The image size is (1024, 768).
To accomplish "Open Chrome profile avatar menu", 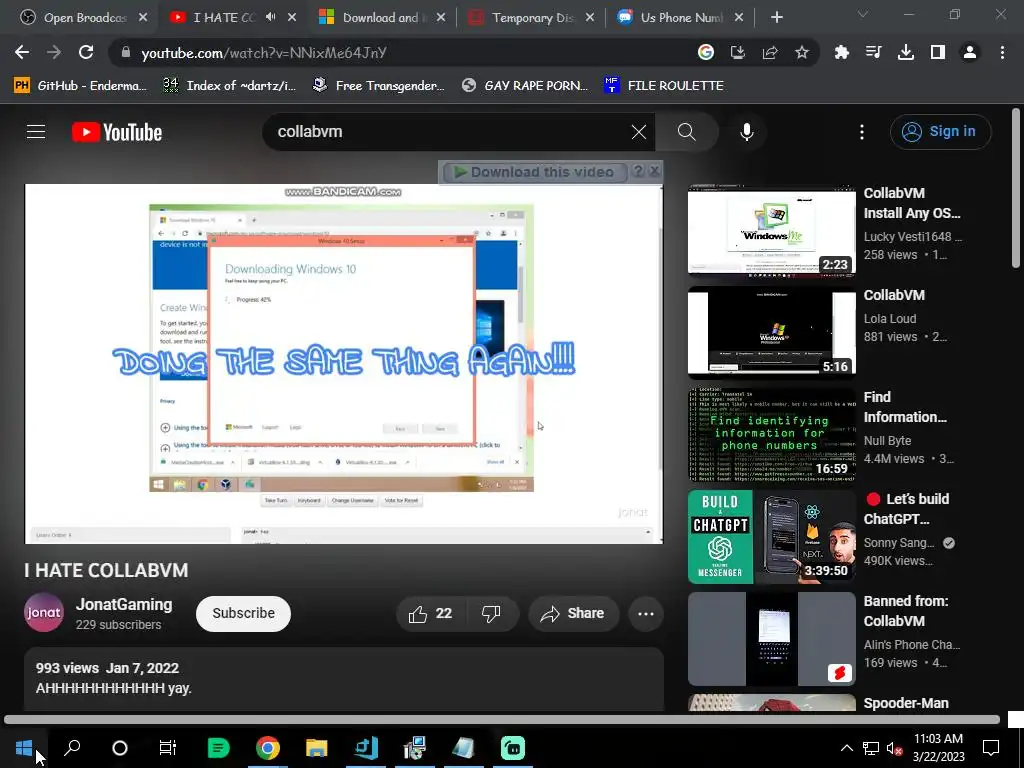I will [970, 52].
